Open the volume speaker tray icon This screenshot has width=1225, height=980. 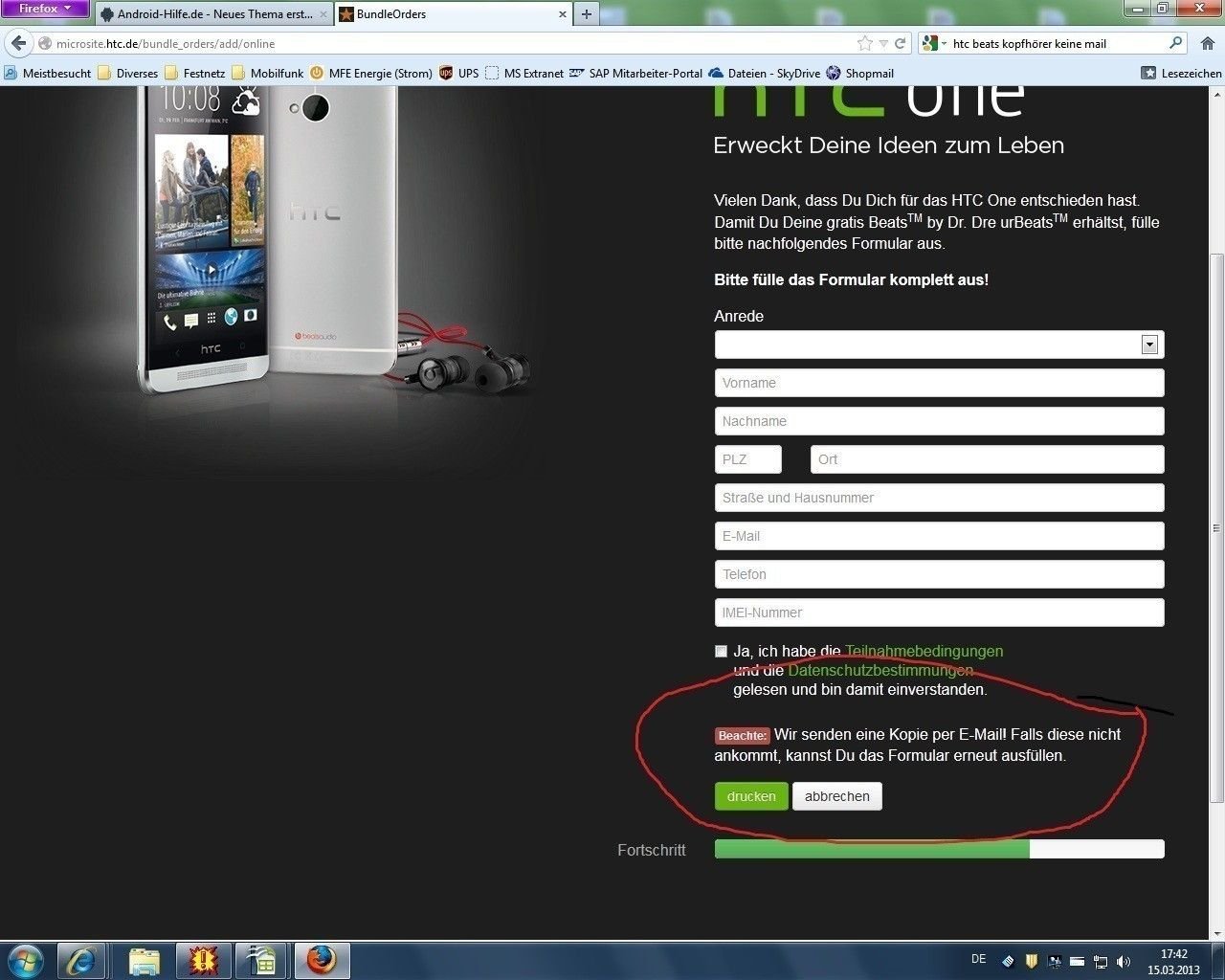point(1123,961)
